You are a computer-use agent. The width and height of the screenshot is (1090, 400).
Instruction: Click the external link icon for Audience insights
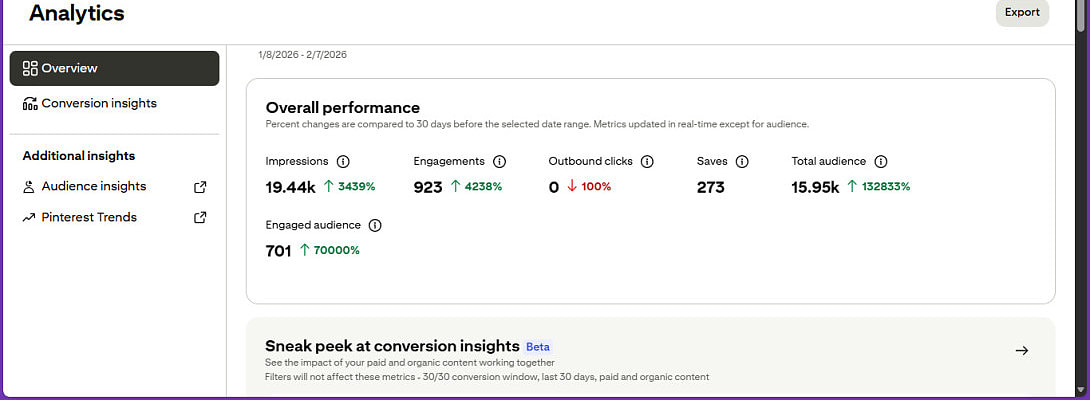[x=200, y=186]
